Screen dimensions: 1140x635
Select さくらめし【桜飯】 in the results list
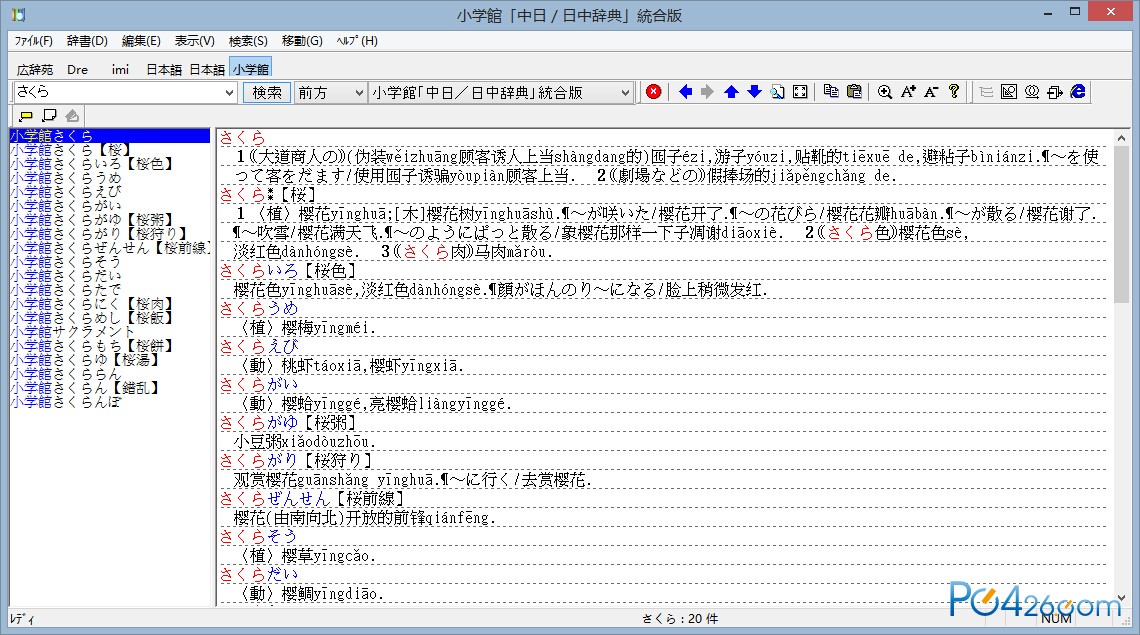92,317
